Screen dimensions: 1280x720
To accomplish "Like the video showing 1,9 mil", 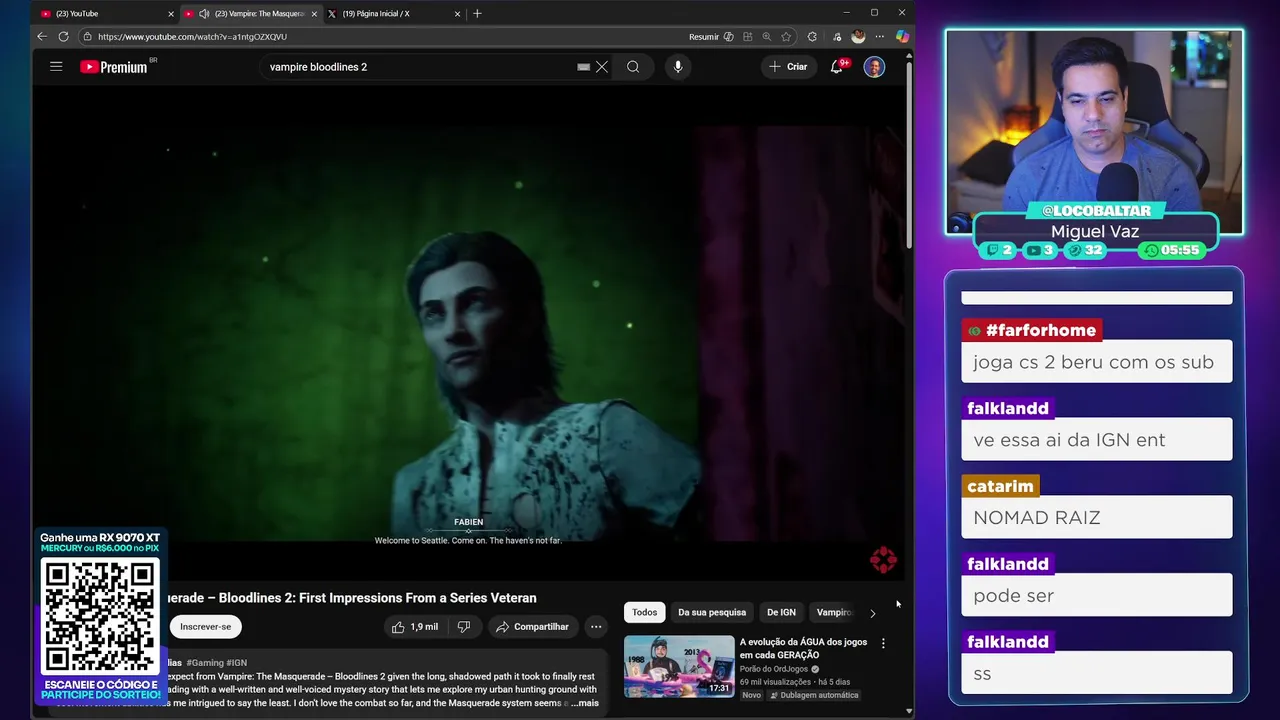I will [415, 627].
